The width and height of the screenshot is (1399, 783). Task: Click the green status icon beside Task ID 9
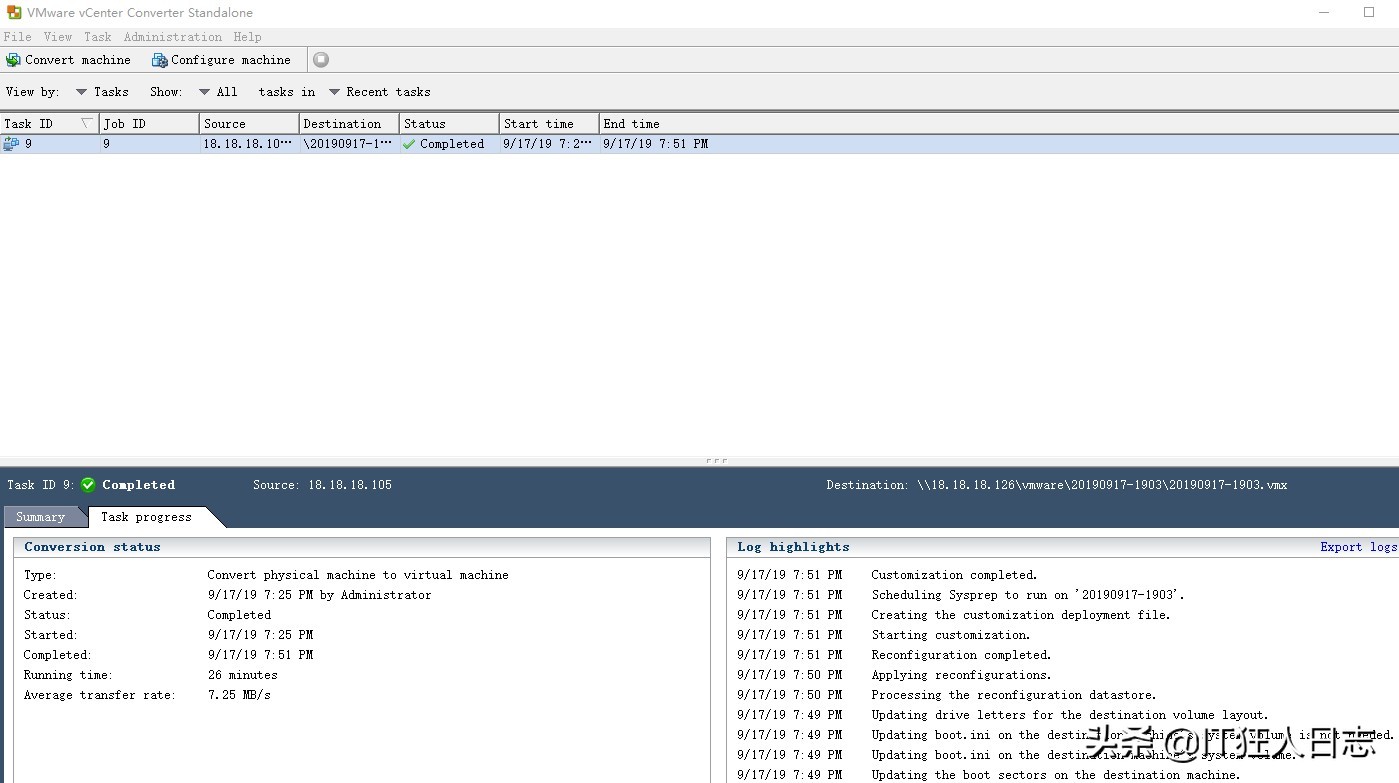pyautogui.click(x=88, y=485)
